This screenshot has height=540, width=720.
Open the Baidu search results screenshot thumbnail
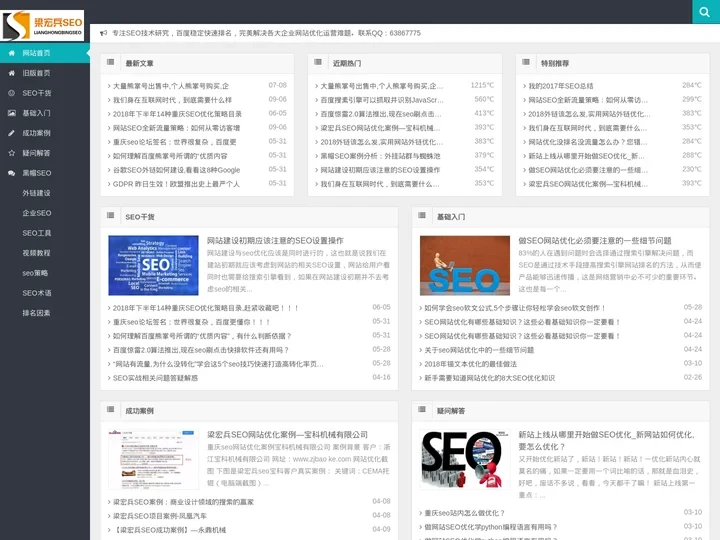tap(153, 459)
